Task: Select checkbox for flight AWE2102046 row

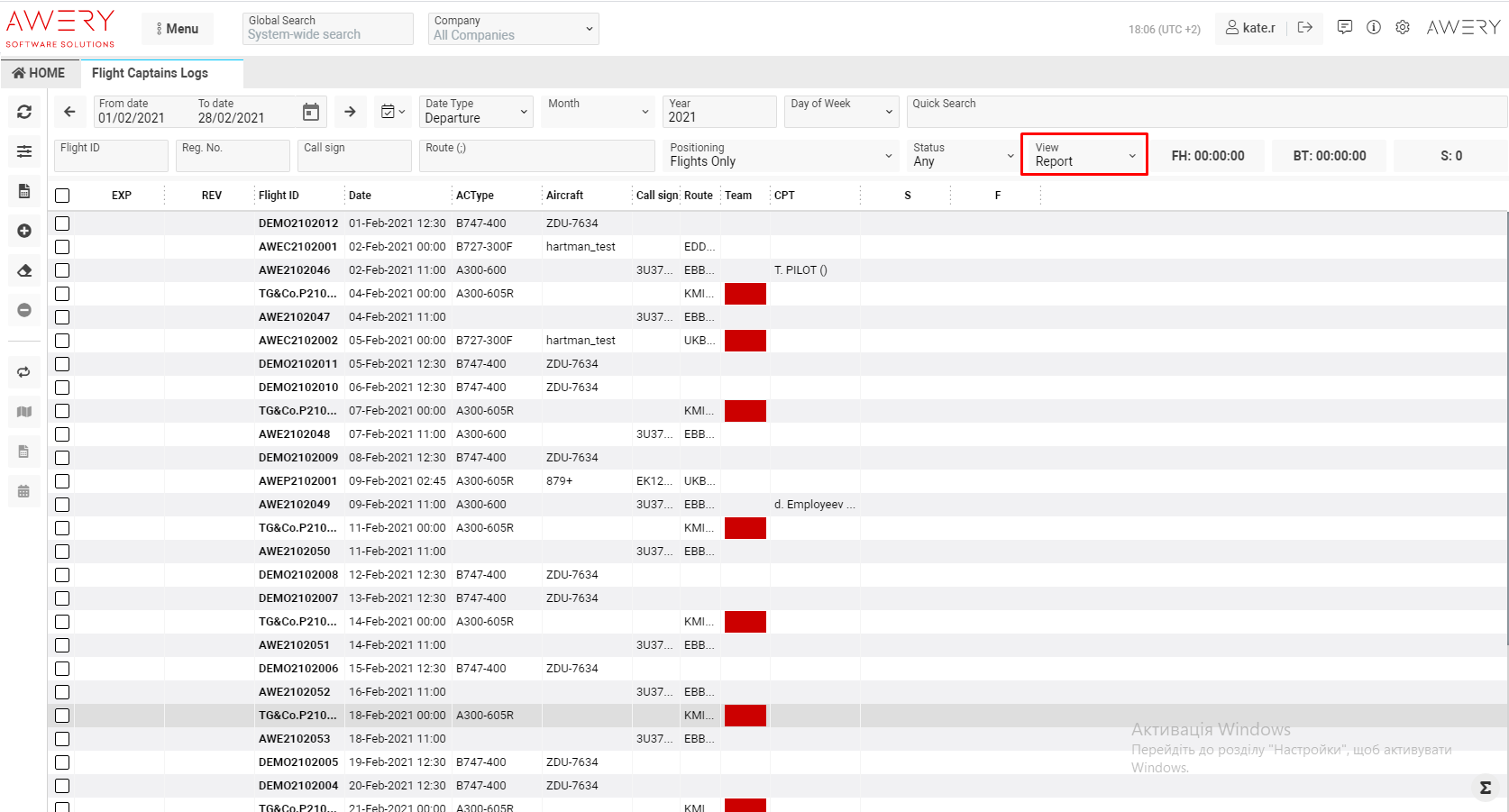Action: click(x=62, y=270)
